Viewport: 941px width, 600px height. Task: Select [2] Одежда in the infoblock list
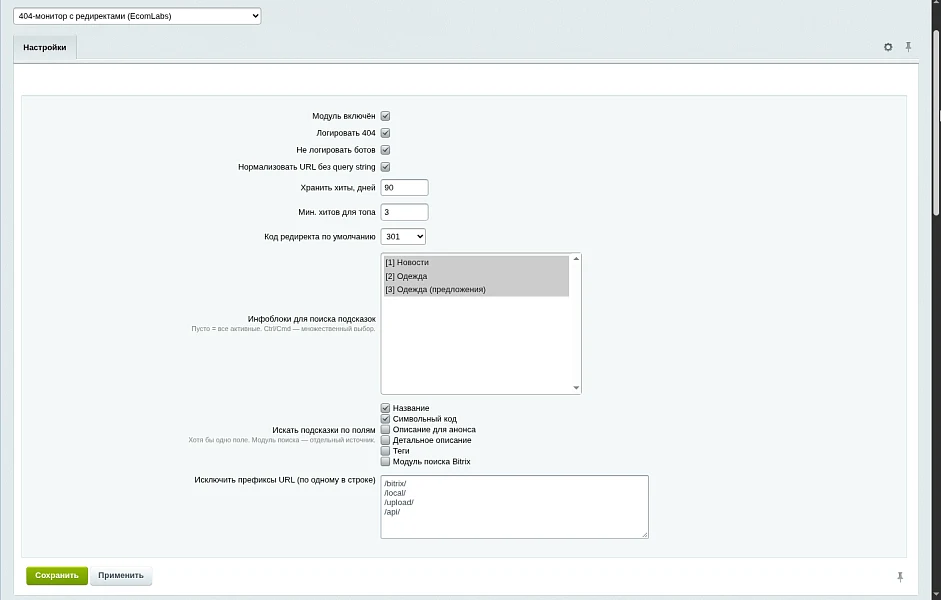pos(477,276)
